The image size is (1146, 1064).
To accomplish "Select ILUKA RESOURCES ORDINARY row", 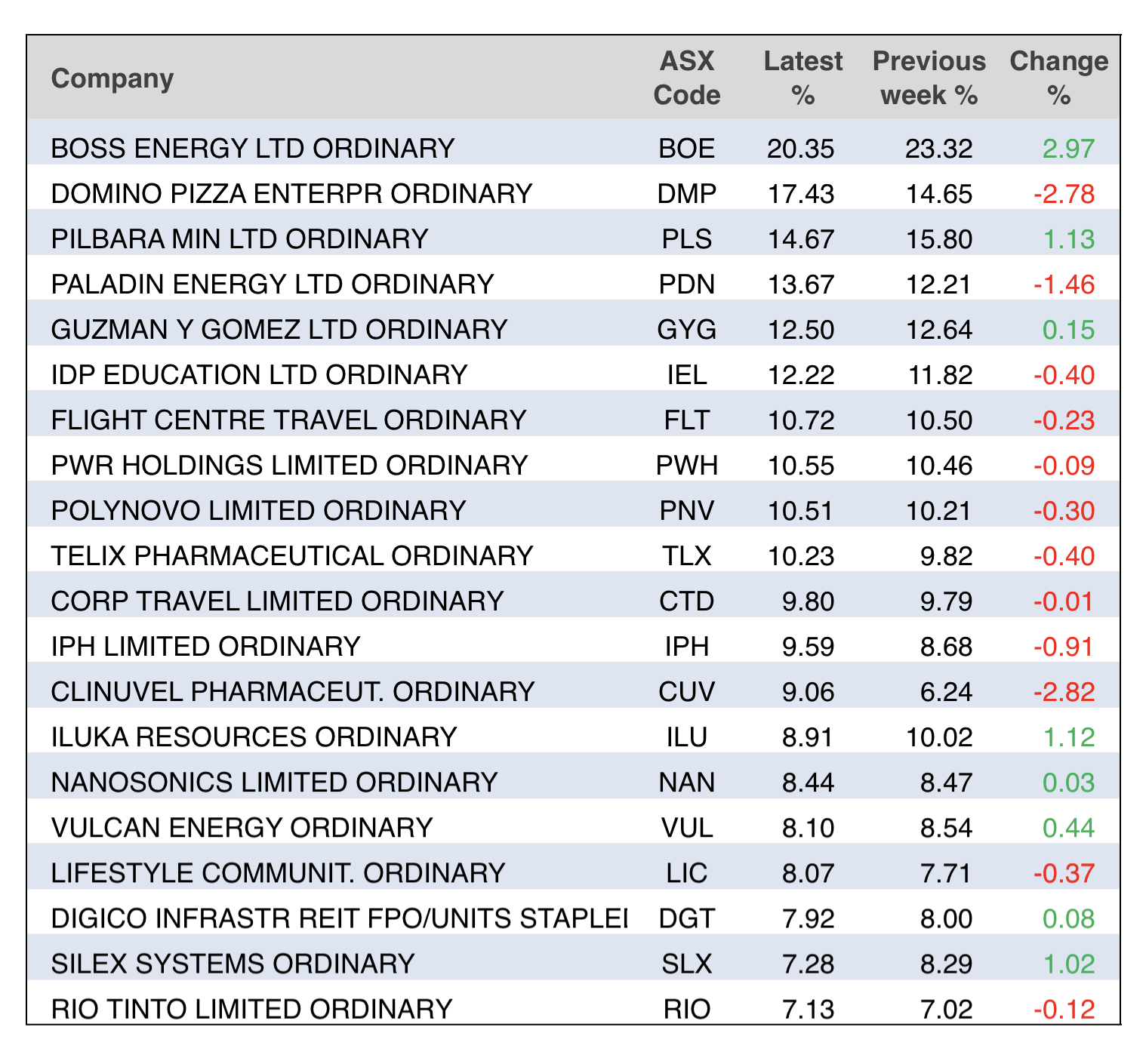I will point(254,737).
